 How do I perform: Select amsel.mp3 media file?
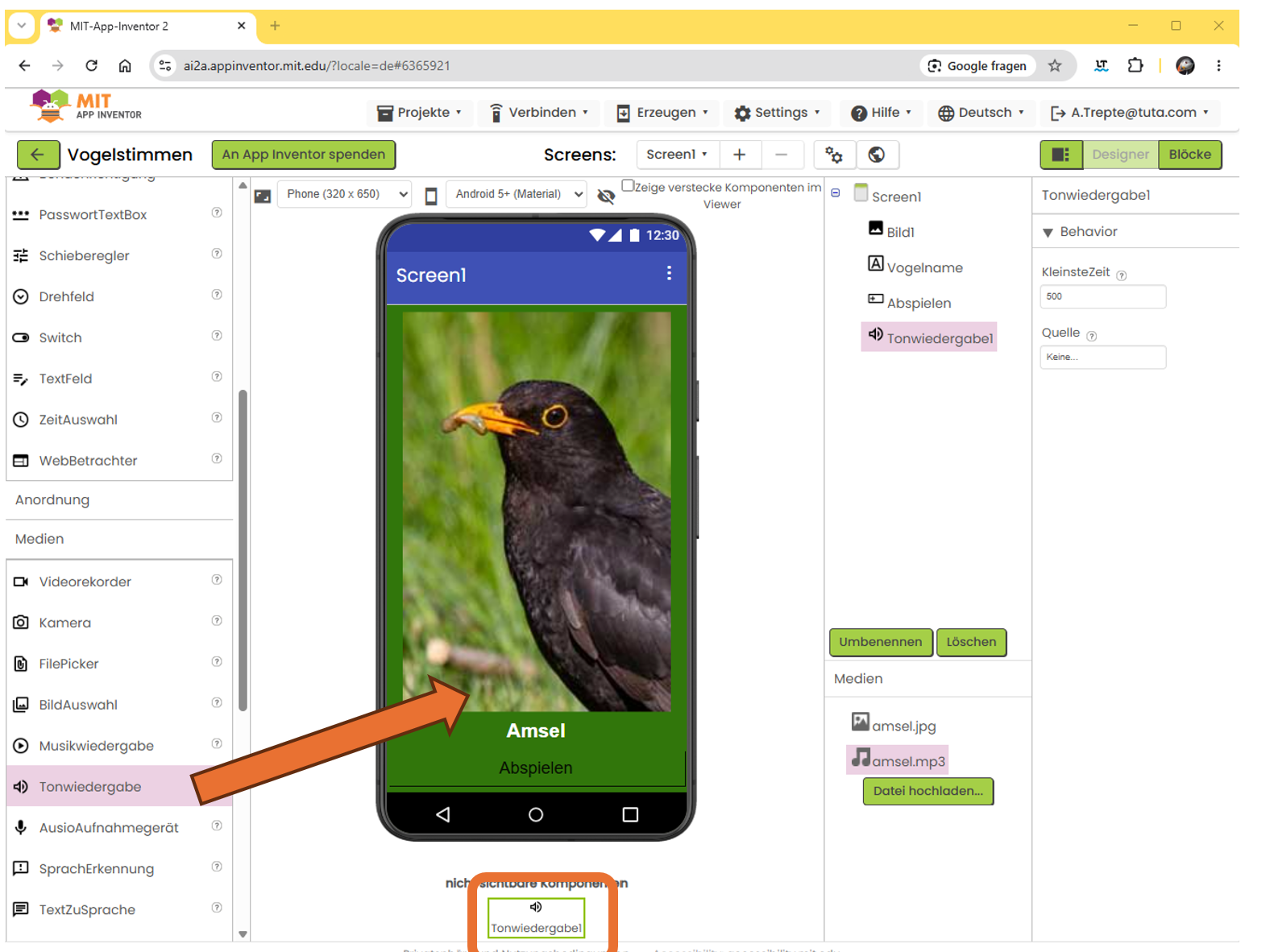(898, 760)
